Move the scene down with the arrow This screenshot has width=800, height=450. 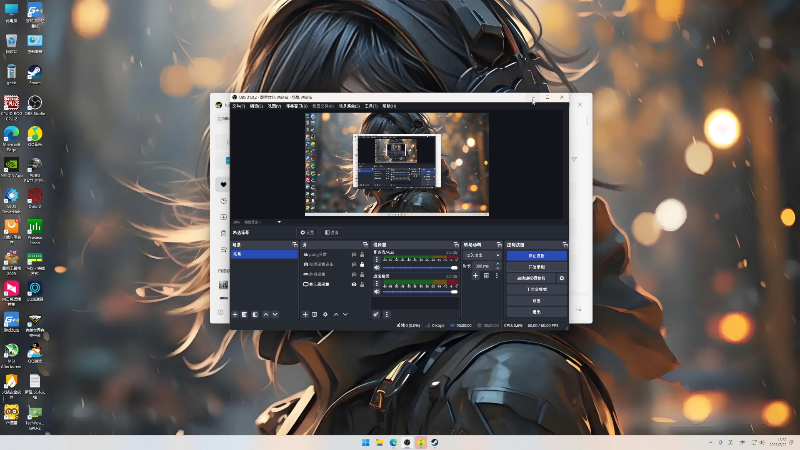(x=275, y=315)
